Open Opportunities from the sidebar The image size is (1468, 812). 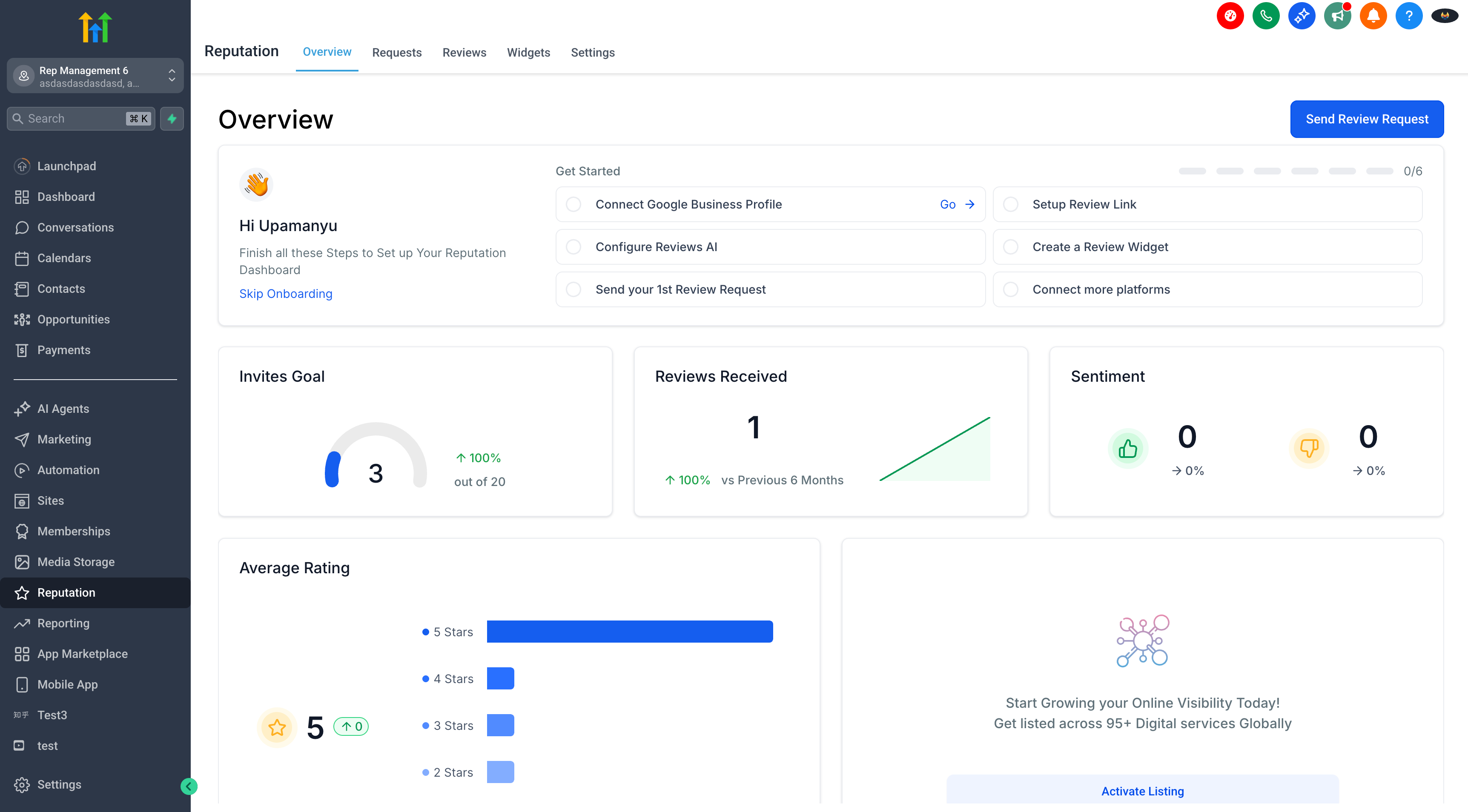[x=73, y=319]
